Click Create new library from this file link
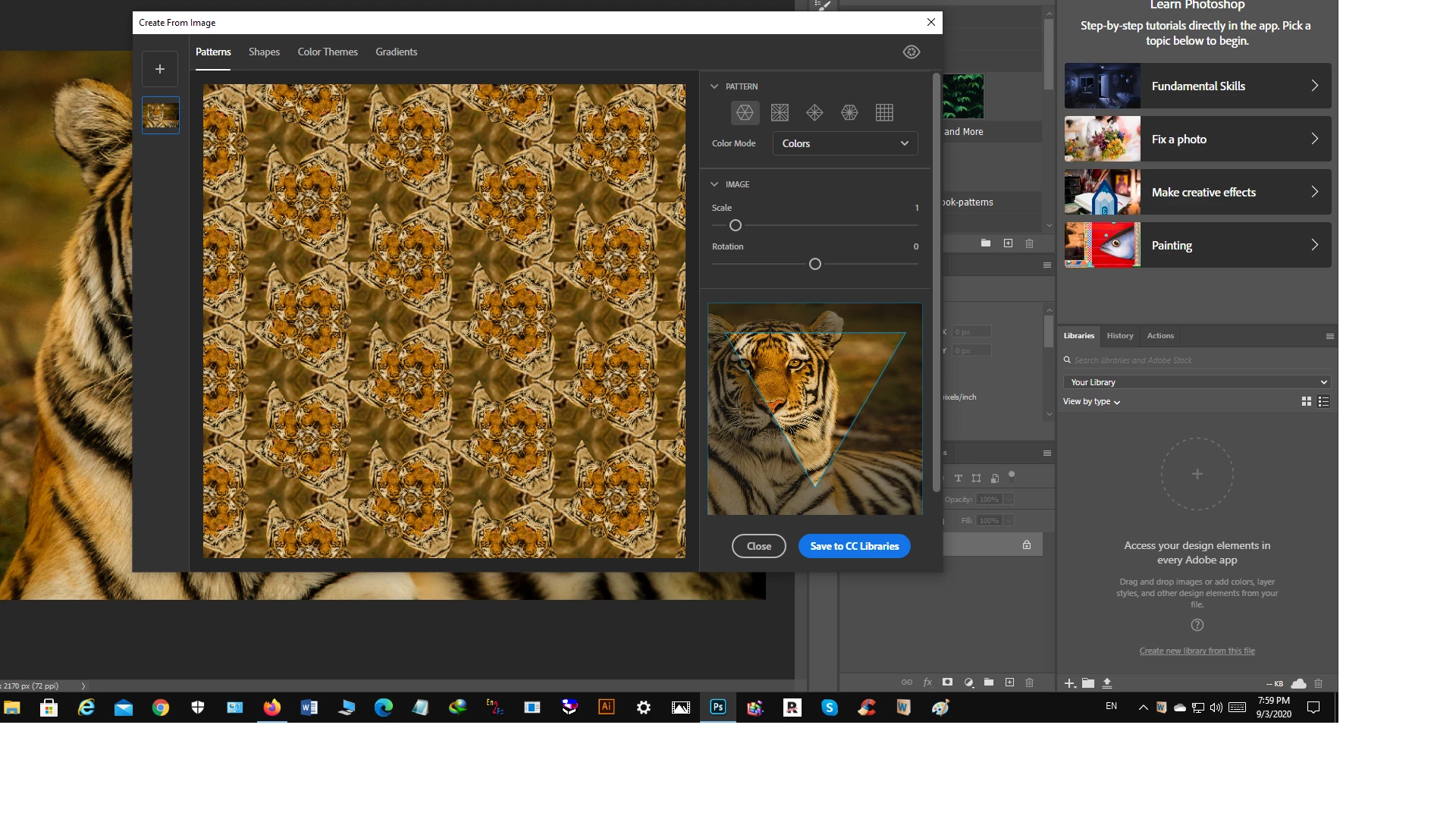Screen dimensions: 1456x819 pos(1197,651)
